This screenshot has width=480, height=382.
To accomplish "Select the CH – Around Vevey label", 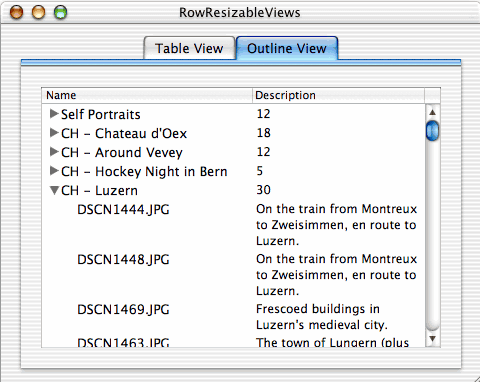I will point(122,152).
